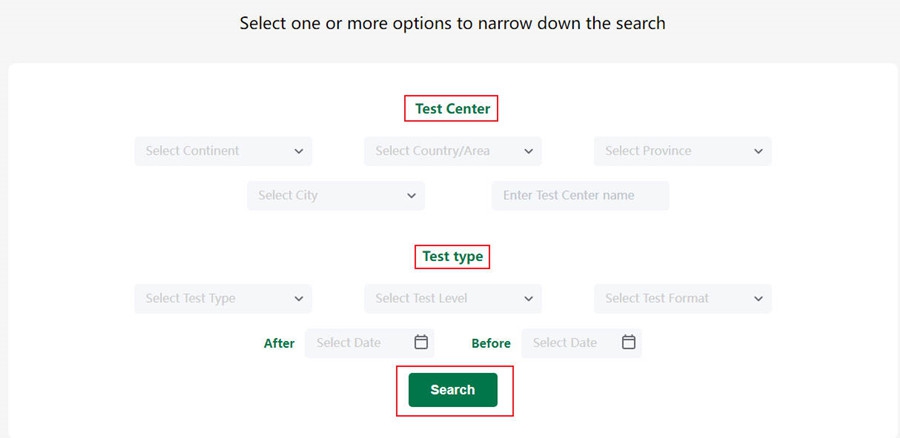Click the chevron arrow on Select Continent

(299, 151)
